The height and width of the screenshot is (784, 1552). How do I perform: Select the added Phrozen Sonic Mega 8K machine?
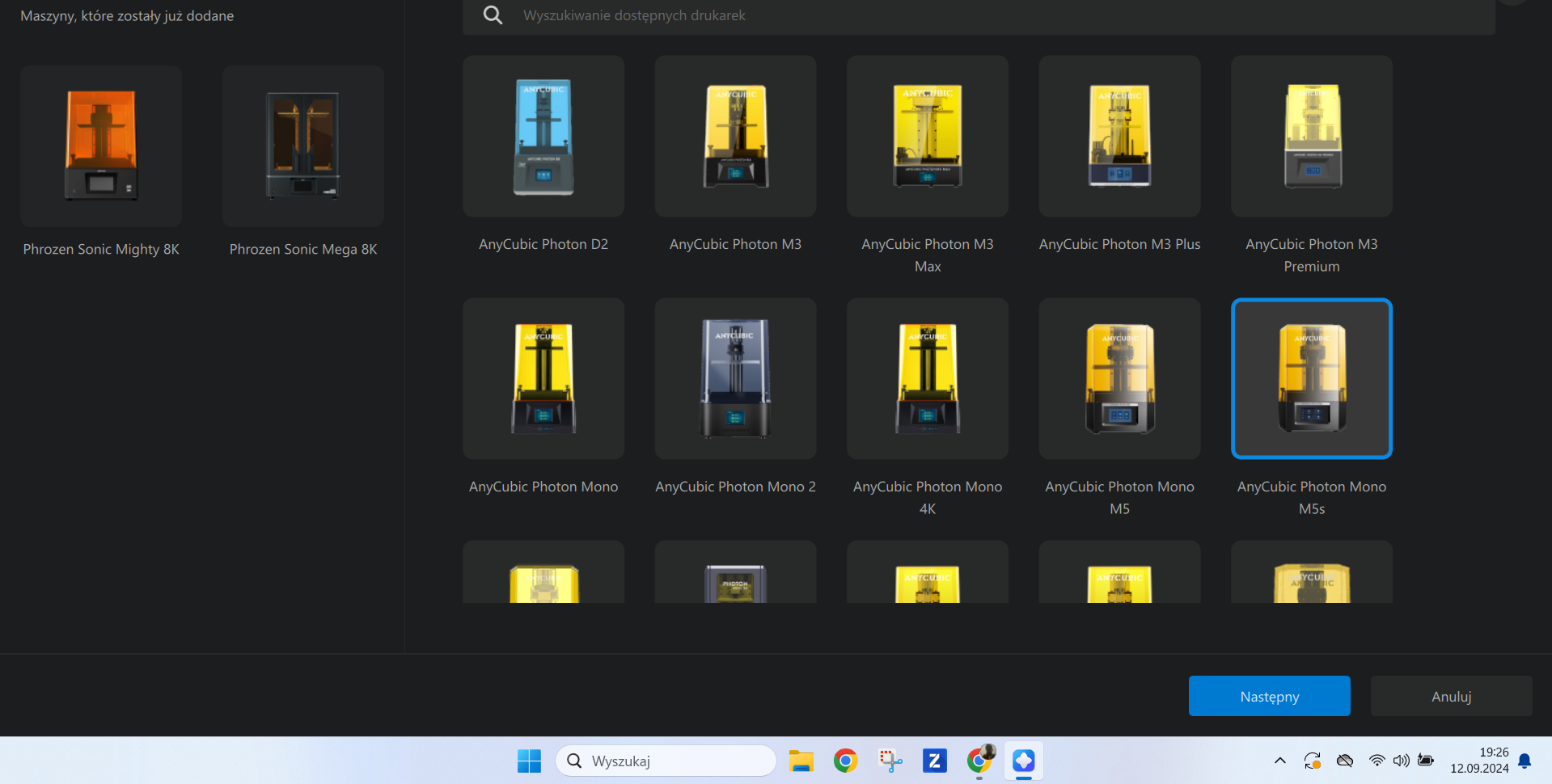303,146
